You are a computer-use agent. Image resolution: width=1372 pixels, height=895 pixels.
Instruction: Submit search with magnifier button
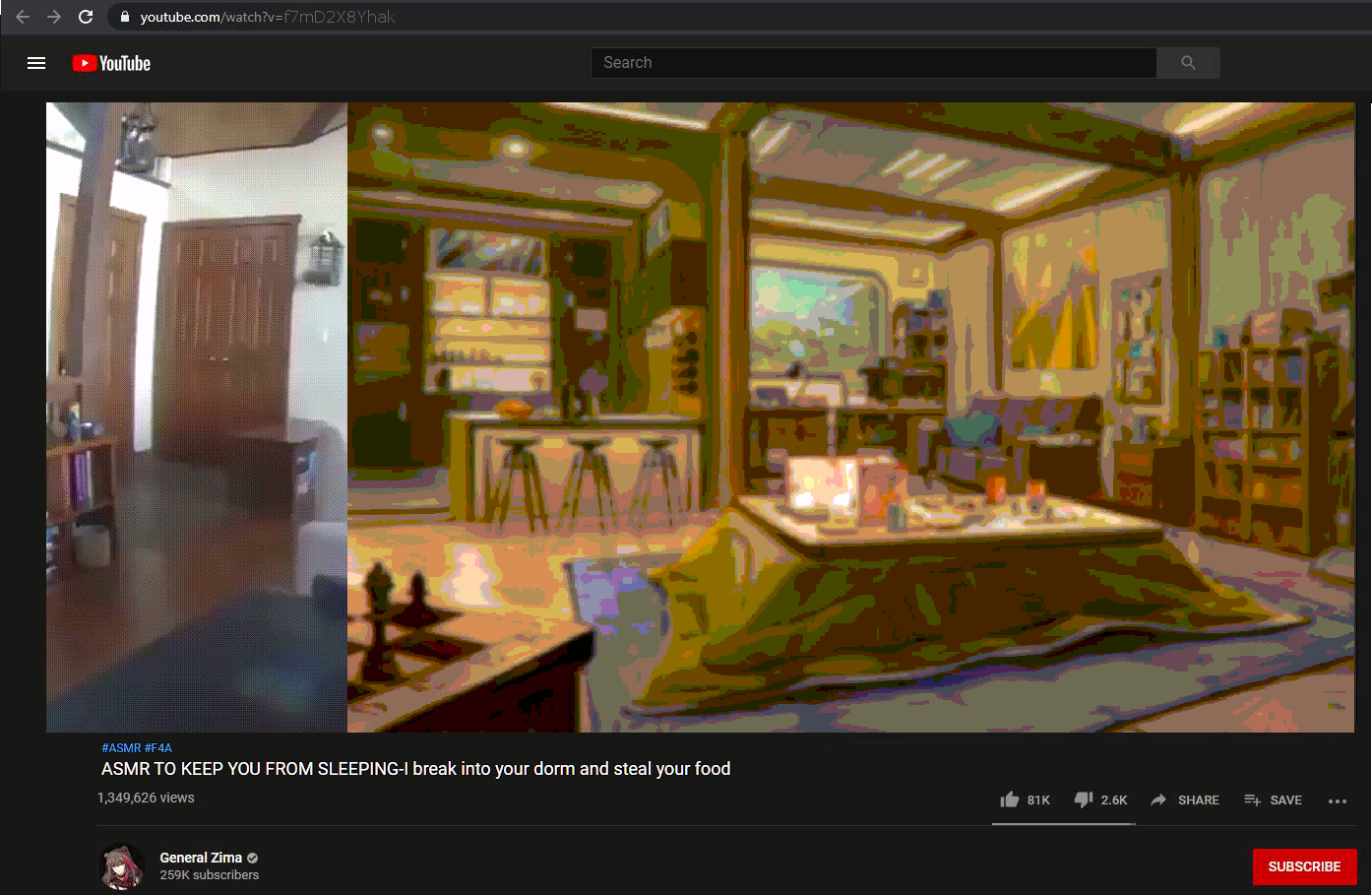click(x=1188, y=63)
